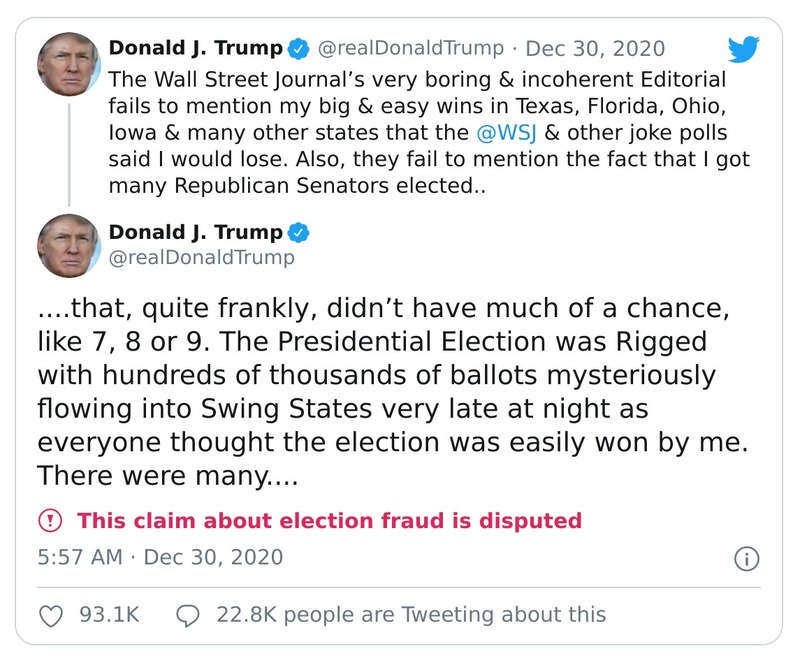This screenshot has height=665, width=800.
Task: Click the verified badge on the first tweet
Action: pyautogui.click(x=296, y=46)
